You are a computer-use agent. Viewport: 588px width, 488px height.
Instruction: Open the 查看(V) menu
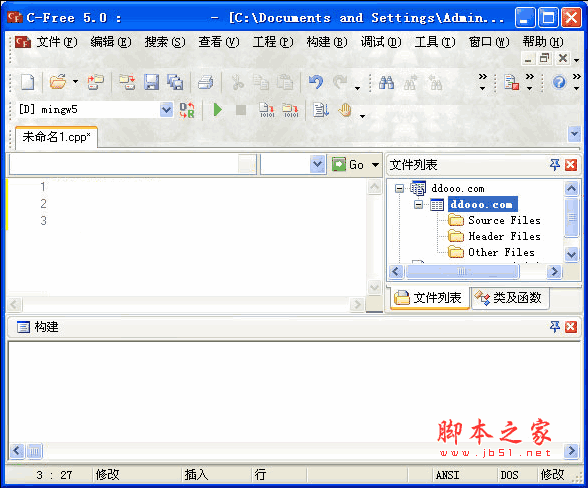tap(219, 42)
